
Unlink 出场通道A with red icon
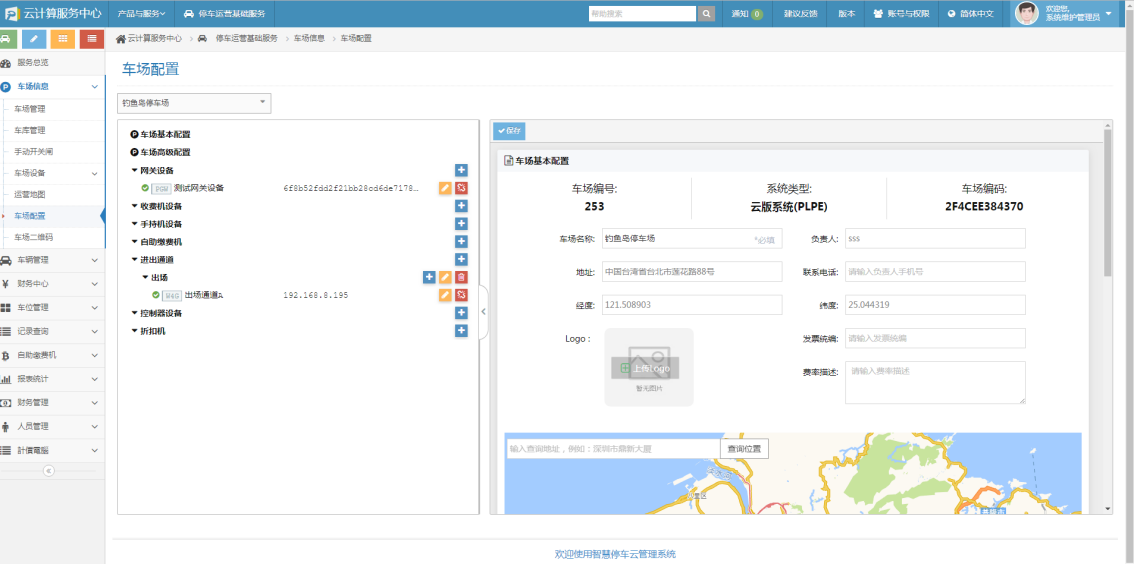coord(461,295)
